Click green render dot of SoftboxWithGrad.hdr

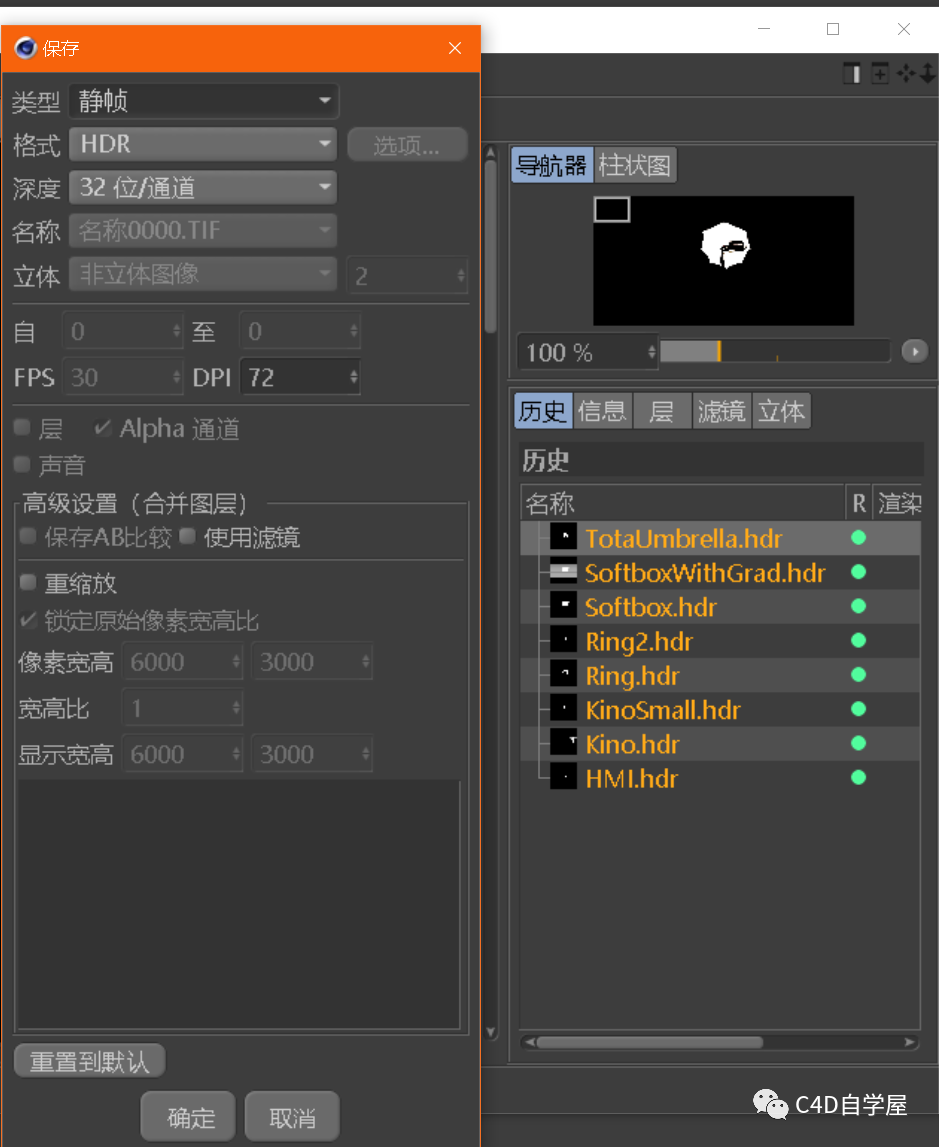tap(859, 572)
